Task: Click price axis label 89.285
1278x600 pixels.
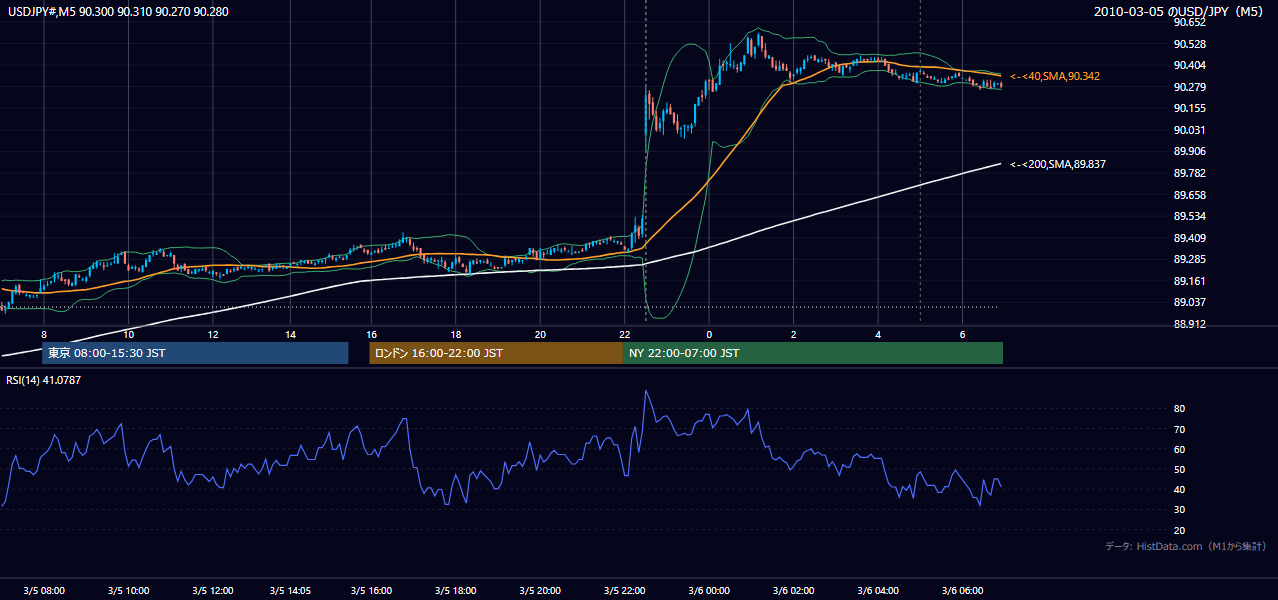Action: tap(1189, 260)
